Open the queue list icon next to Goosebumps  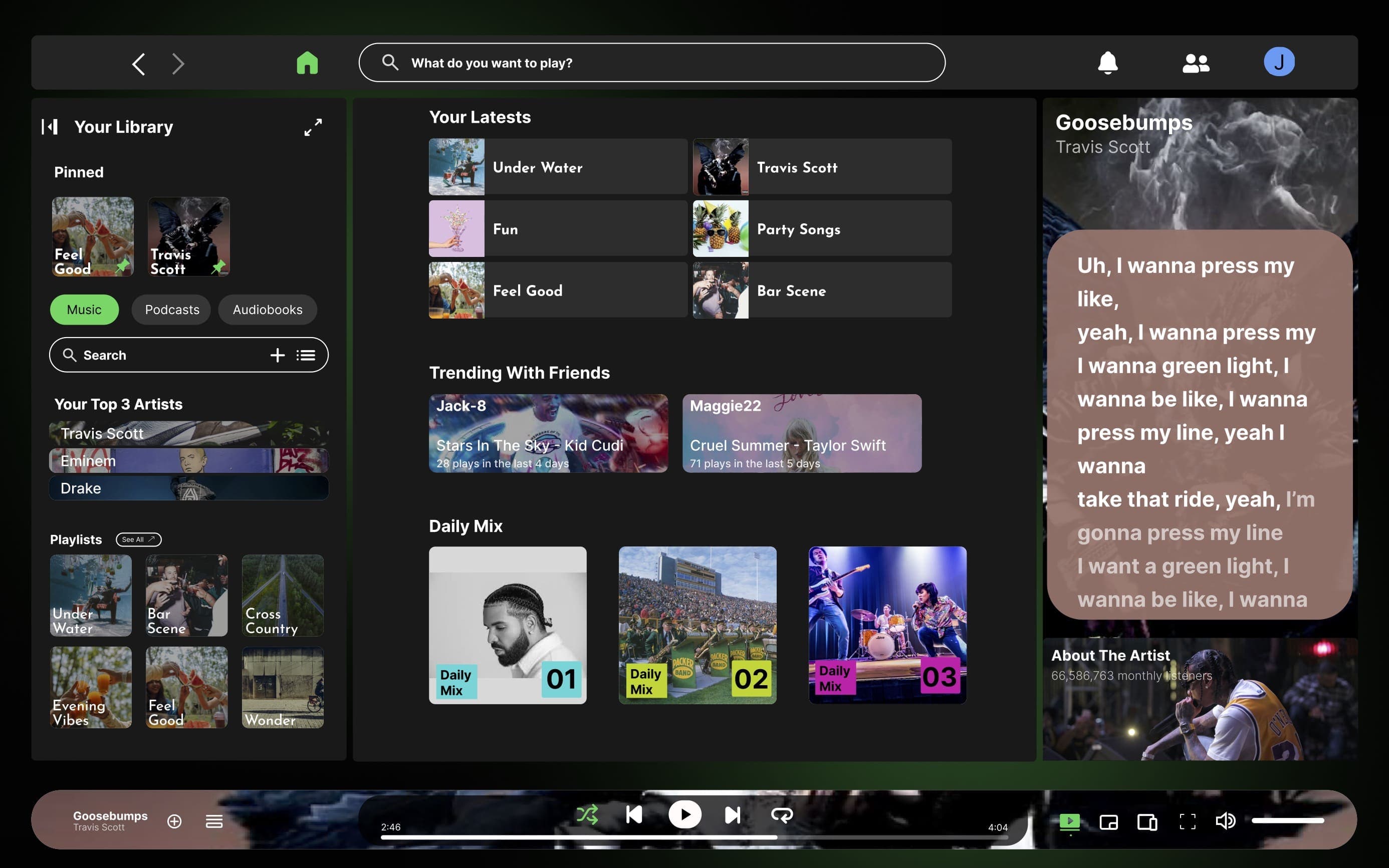pos(213,821)
